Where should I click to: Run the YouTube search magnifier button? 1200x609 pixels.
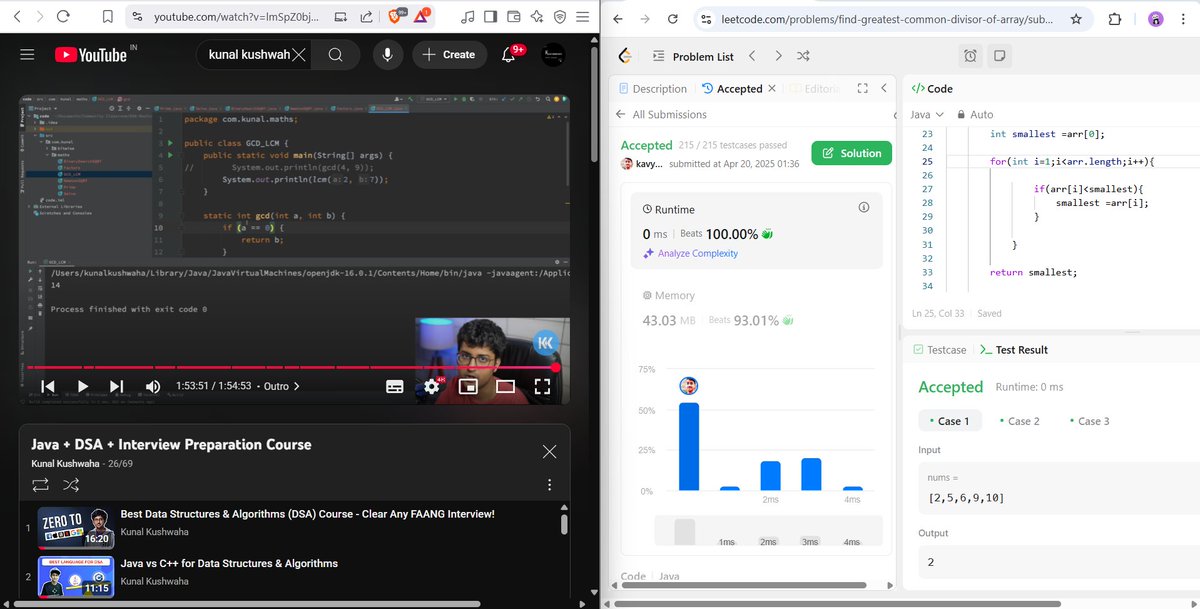tap(336, 55)
